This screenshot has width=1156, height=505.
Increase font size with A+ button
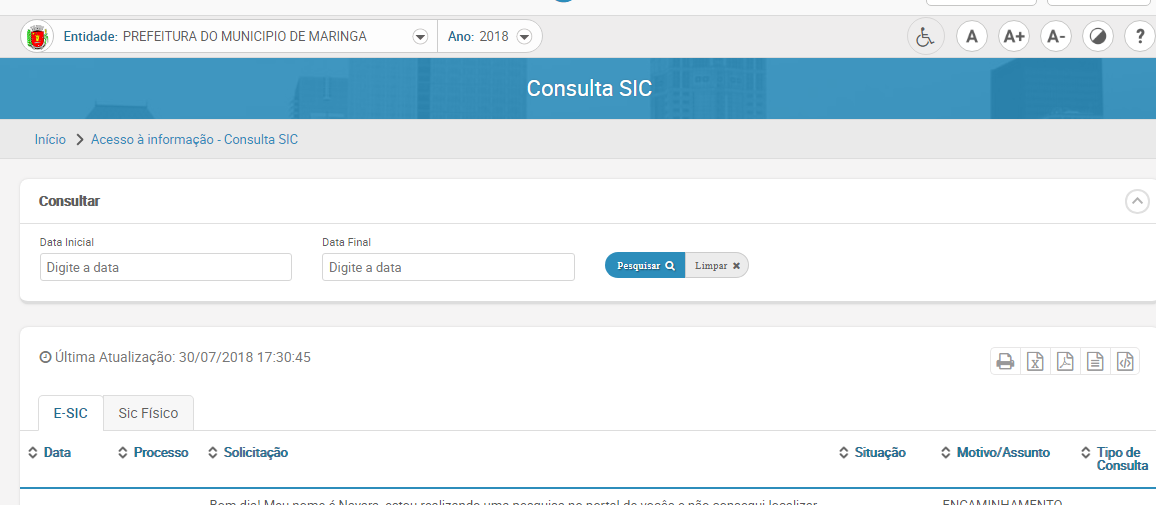click(x=1014, y=36)
